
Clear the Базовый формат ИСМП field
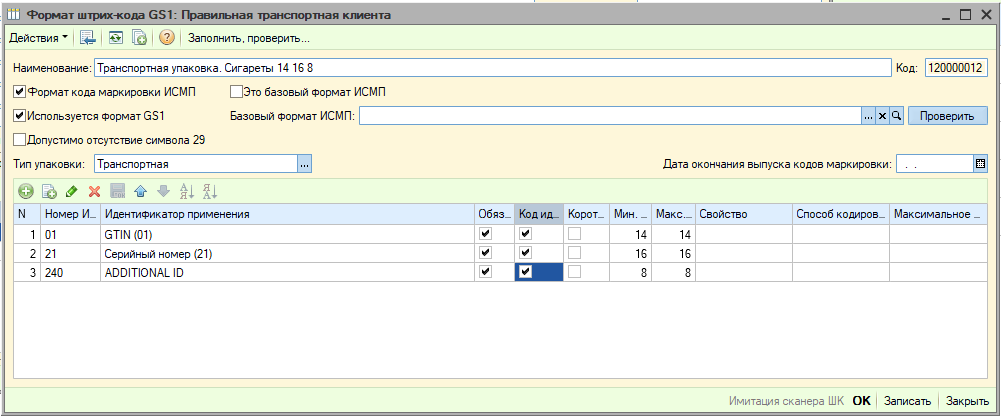(882, 116)
